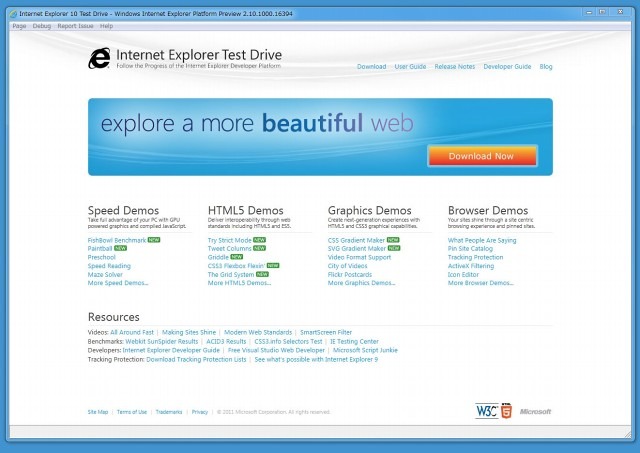Viewport: 640px width, 453px height.
Task: Go to the Blog link
Action: [546, 67]
